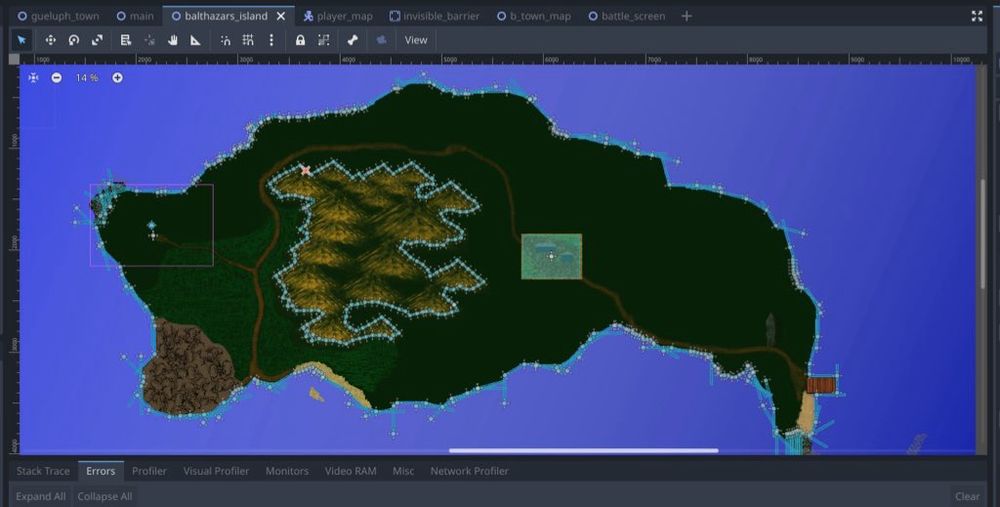The image size is (1000, 507).
Task: Select the arrow Select Mode tool
Action: tap(22, 40)
